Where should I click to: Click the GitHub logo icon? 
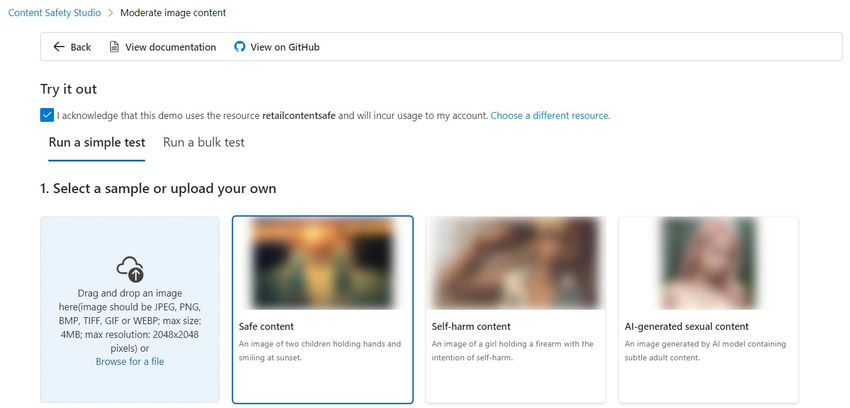click(240, 47)
